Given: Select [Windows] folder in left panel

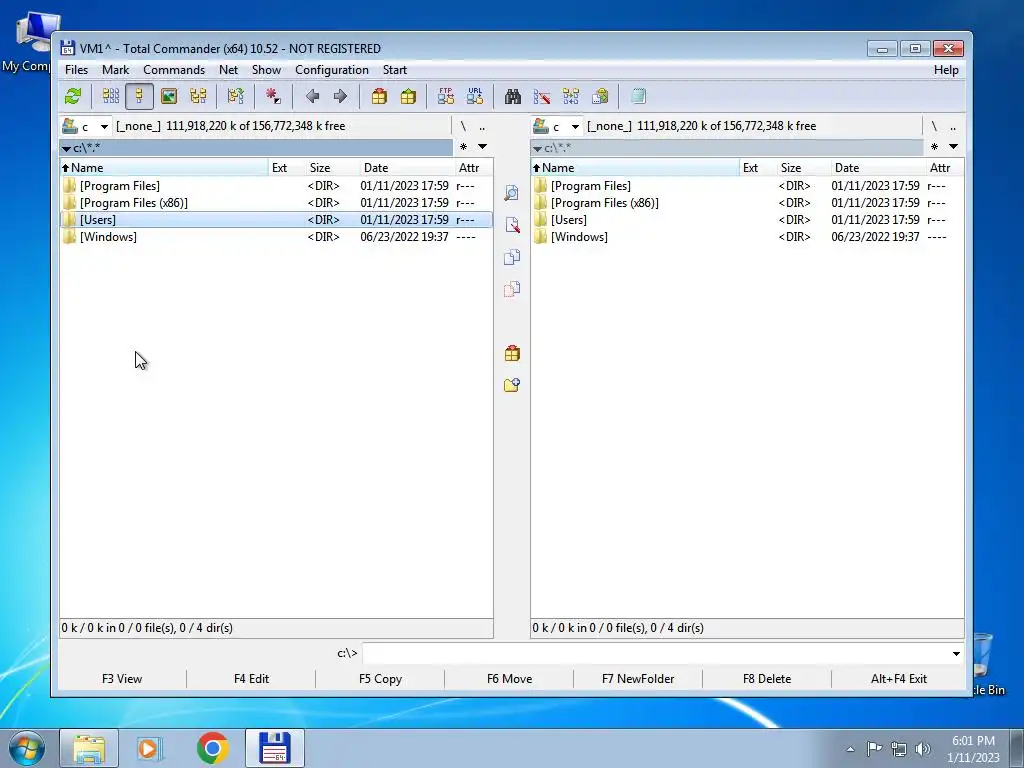Looking at the screenshot, I should pyautogui.click(x=276, y=237).
